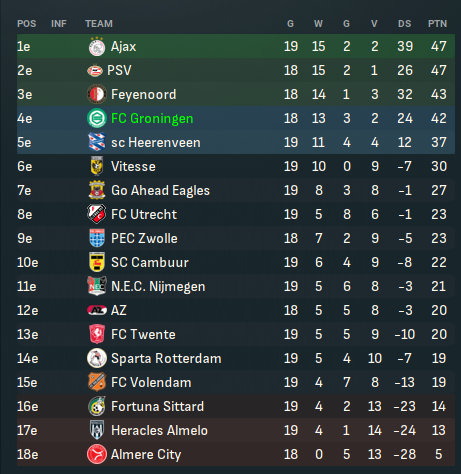Select the PEC Zwolle team name

(144, 238)
